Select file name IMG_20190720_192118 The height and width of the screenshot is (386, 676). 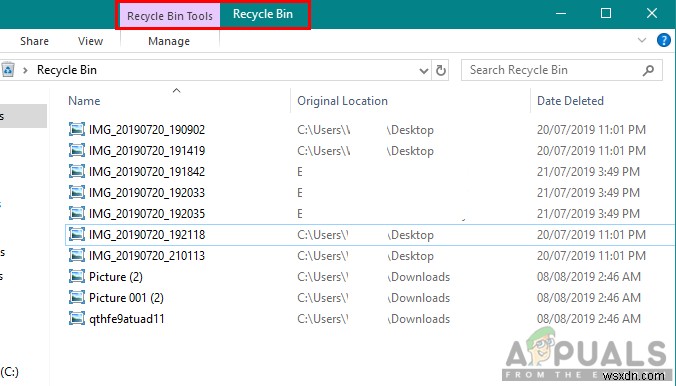pos(147,235)
